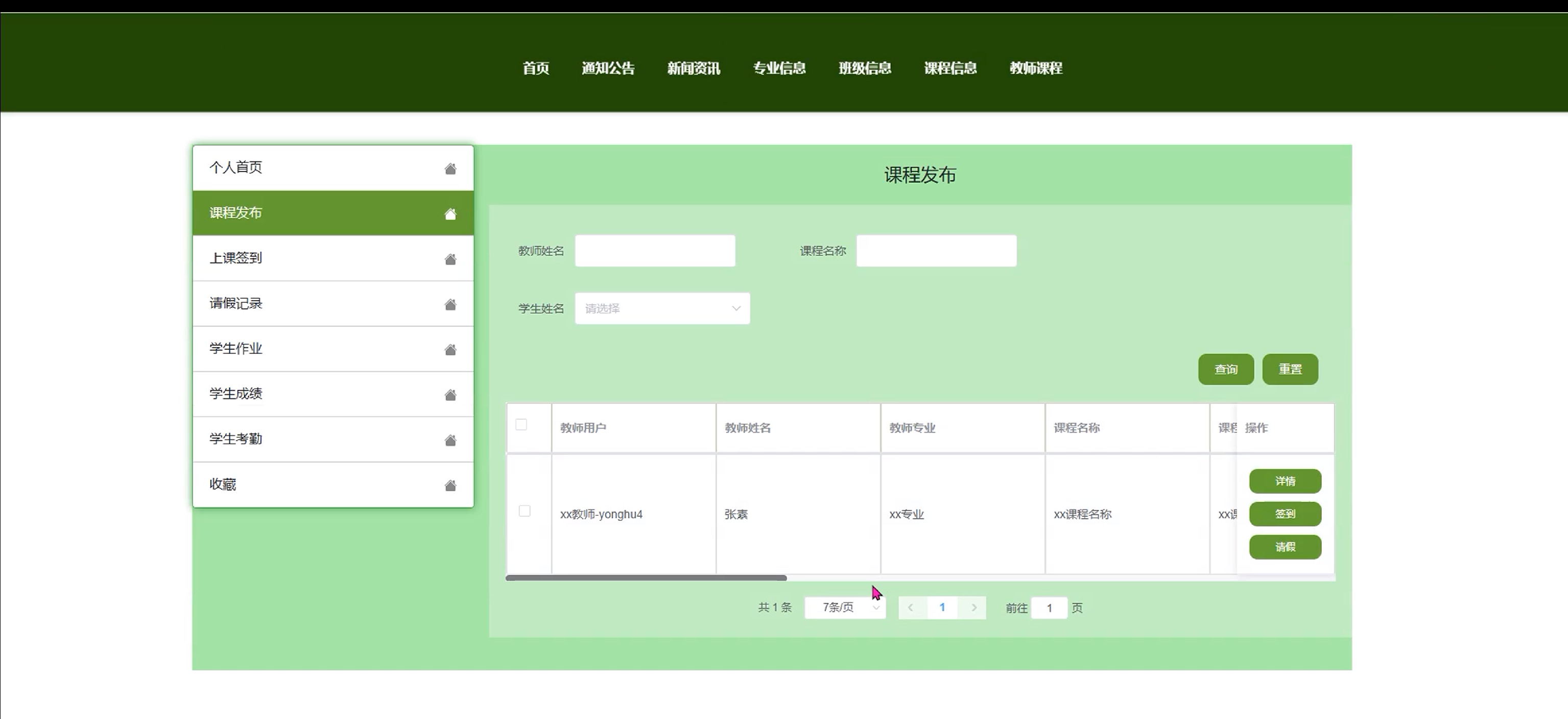Click next page arrow in pagination
This screenshot has width=1568, height=719.
click(973, 608)
